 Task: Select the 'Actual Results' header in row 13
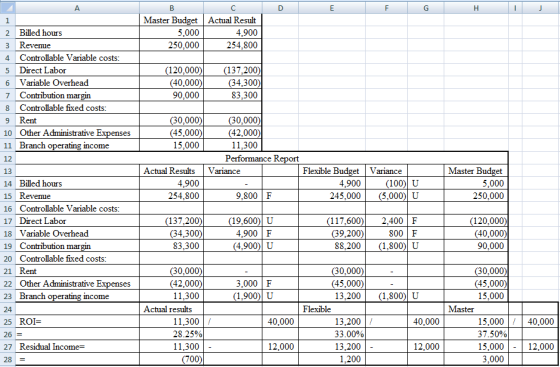(x=171, y=171)
